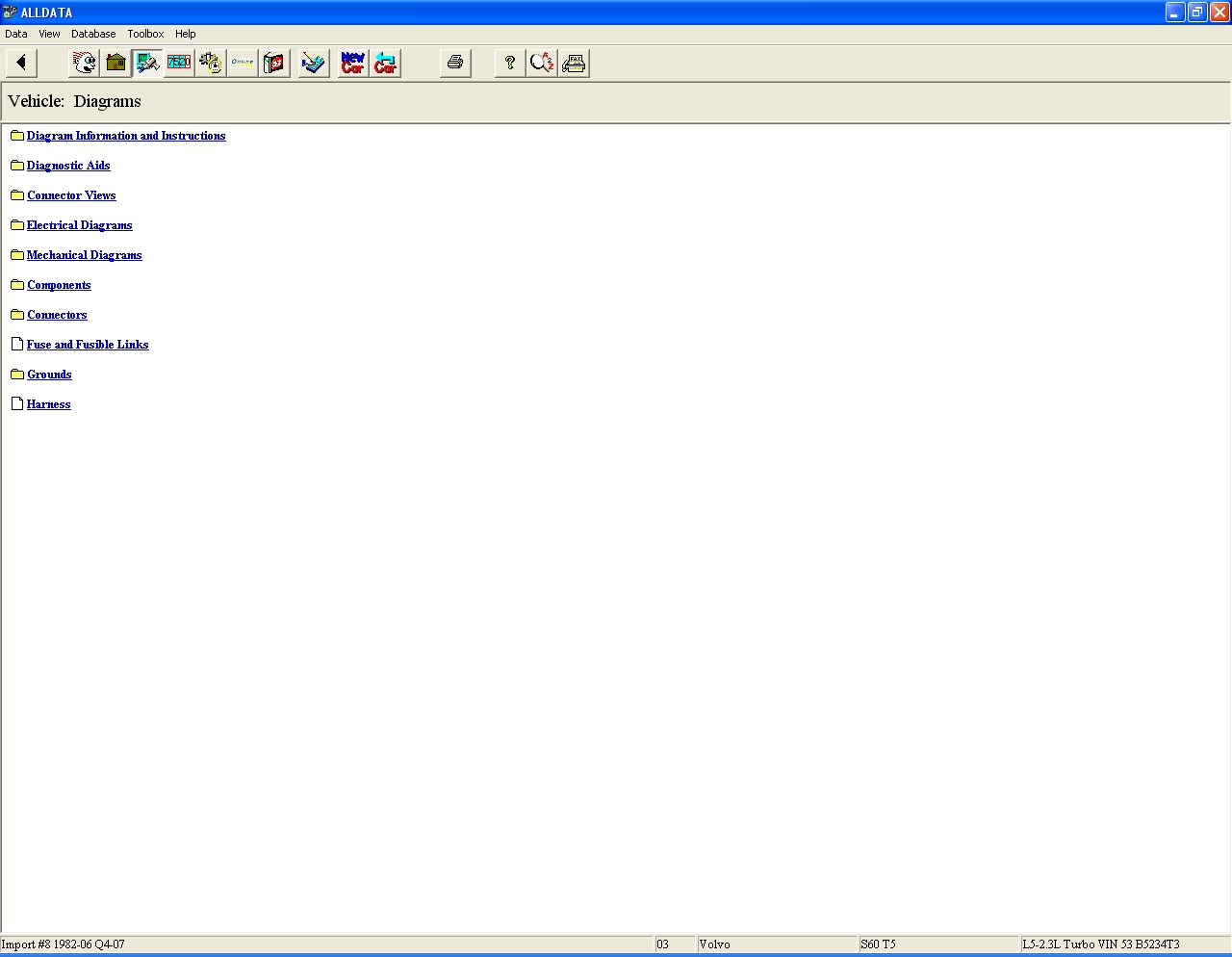Click the 7520 counter toolbar icon
This screenshot has width=1232, height=957.
[179, 64]
